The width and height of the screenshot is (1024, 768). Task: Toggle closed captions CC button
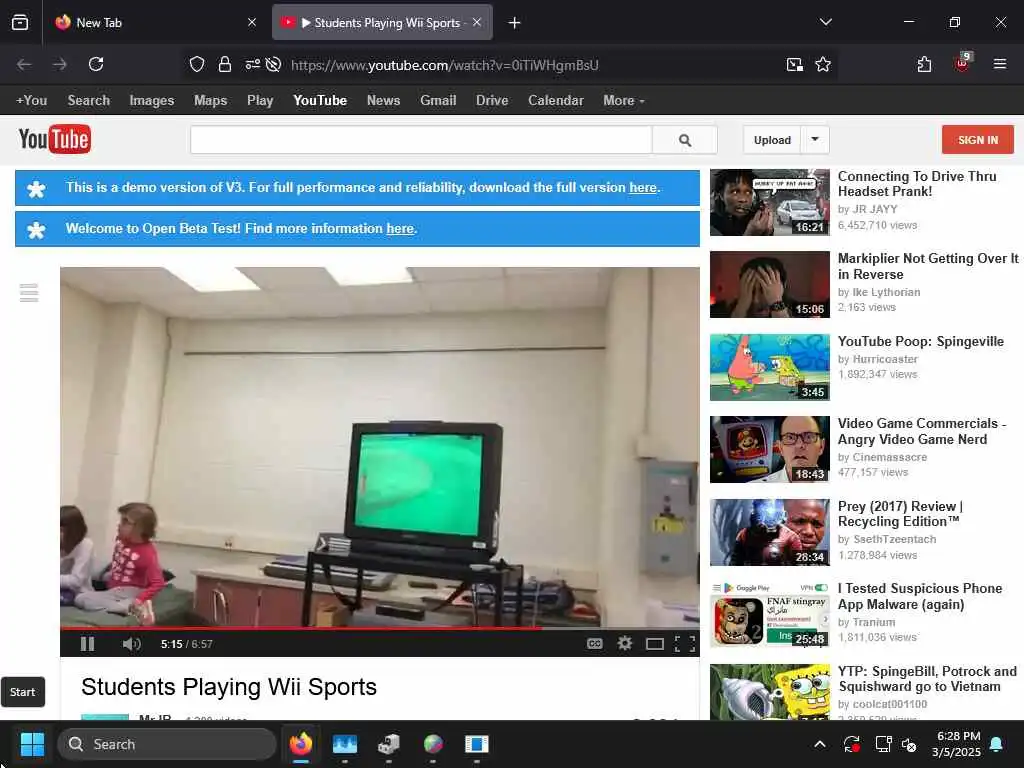pyautogui.click(x=594, y=644)
